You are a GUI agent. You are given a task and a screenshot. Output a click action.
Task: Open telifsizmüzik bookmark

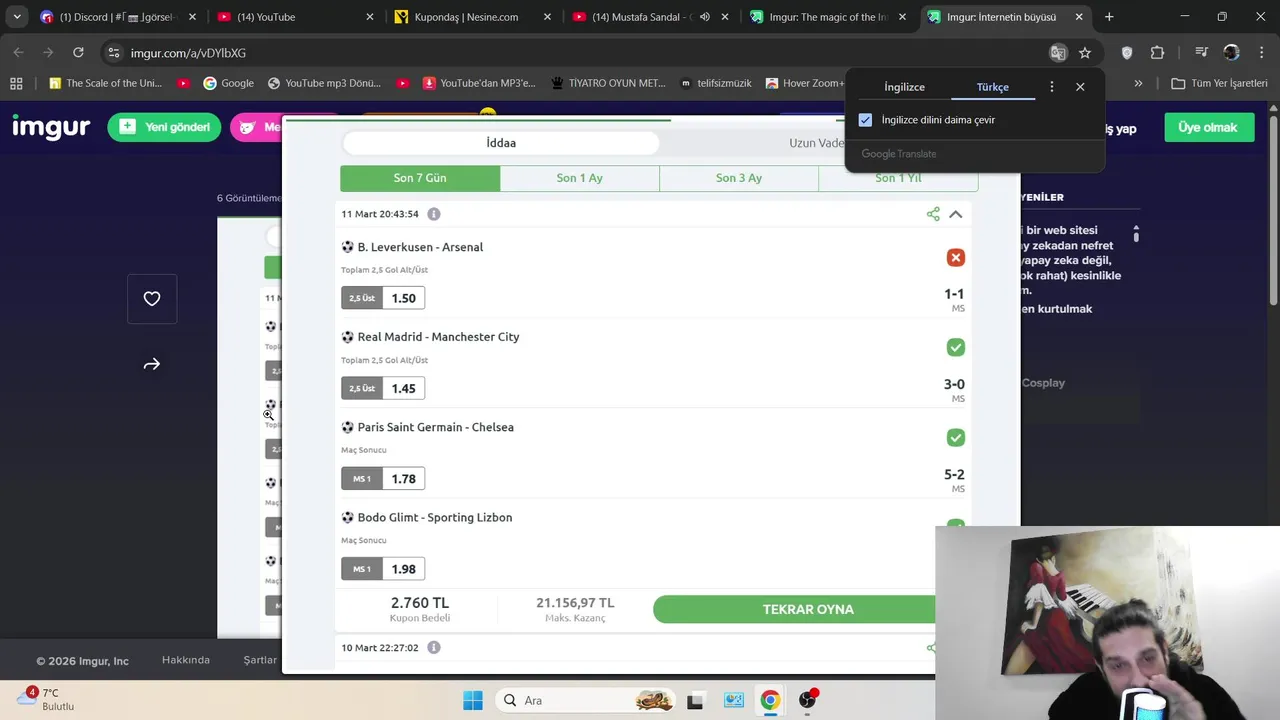pyautogui.click(x=715, y=83)
